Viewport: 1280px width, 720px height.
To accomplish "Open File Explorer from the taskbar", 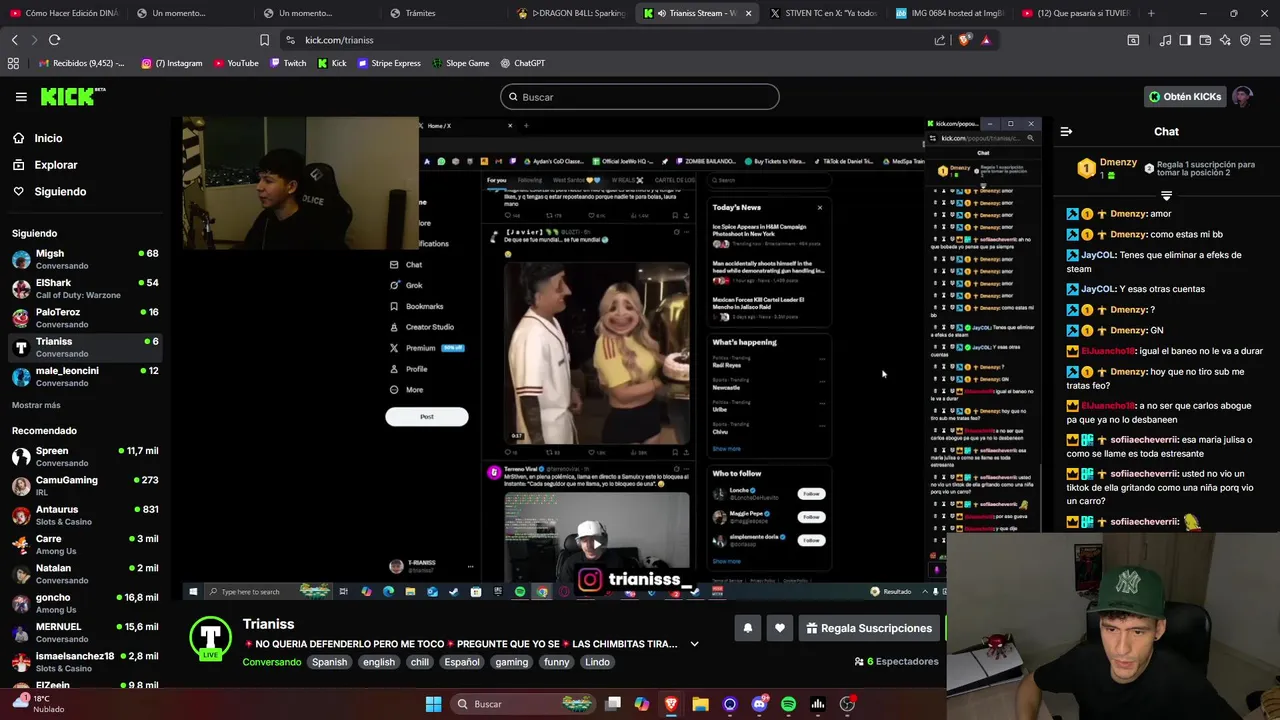I will pyautogui.click(x=700, y=704).
